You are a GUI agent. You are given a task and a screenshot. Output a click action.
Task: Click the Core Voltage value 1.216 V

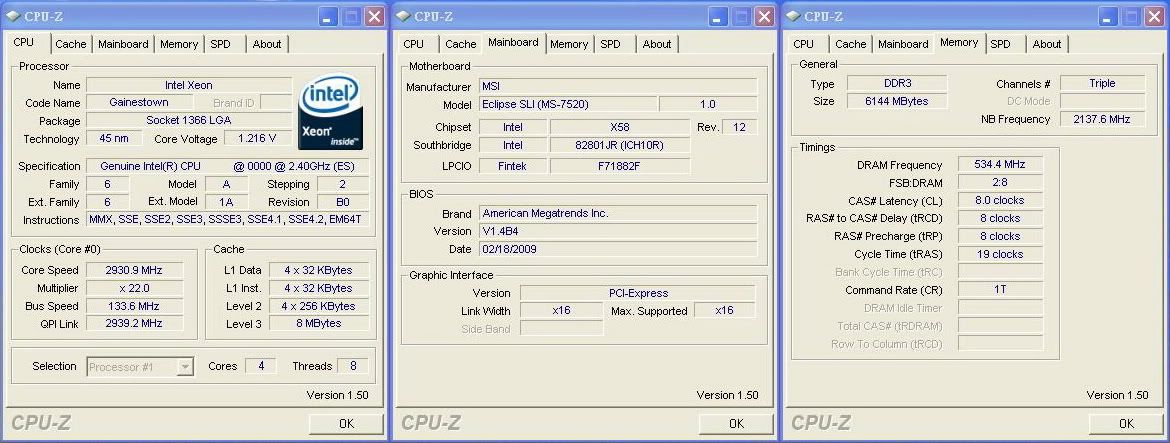[x=256, y=138]
